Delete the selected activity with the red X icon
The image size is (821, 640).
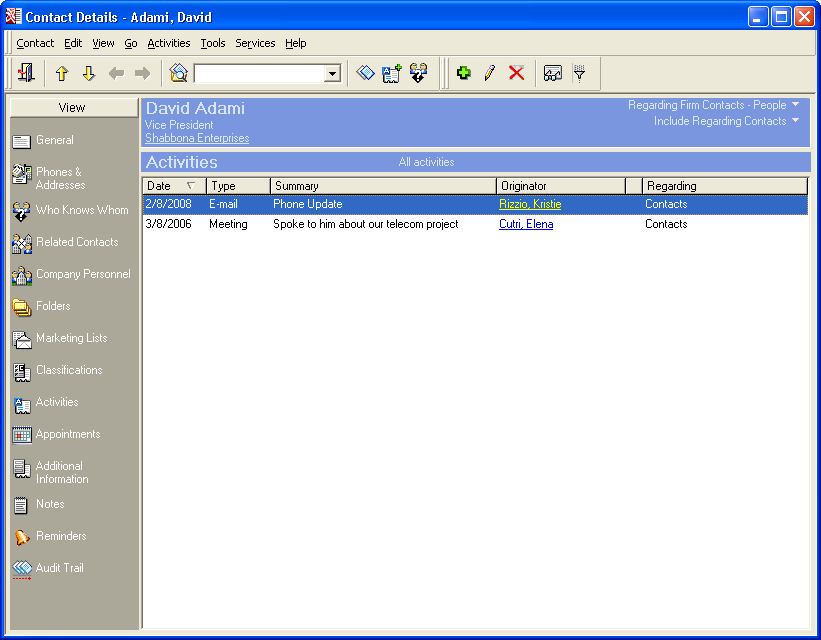point(515,72)
